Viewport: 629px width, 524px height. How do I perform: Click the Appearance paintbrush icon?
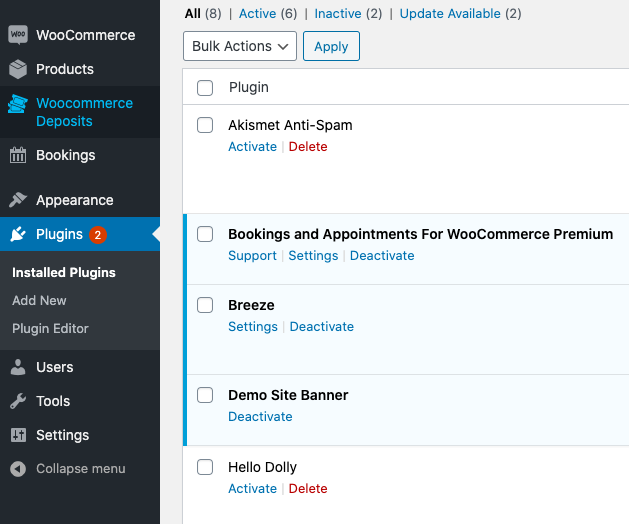point(18,200)
